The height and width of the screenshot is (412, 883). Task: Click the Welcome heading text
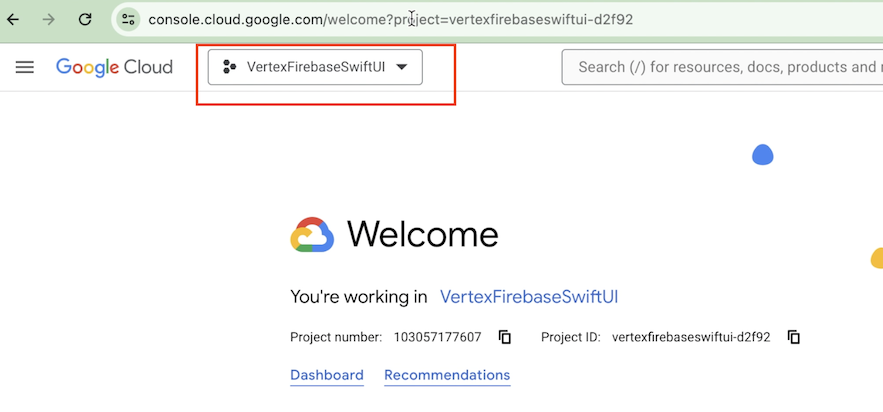(x=422, y=235)
